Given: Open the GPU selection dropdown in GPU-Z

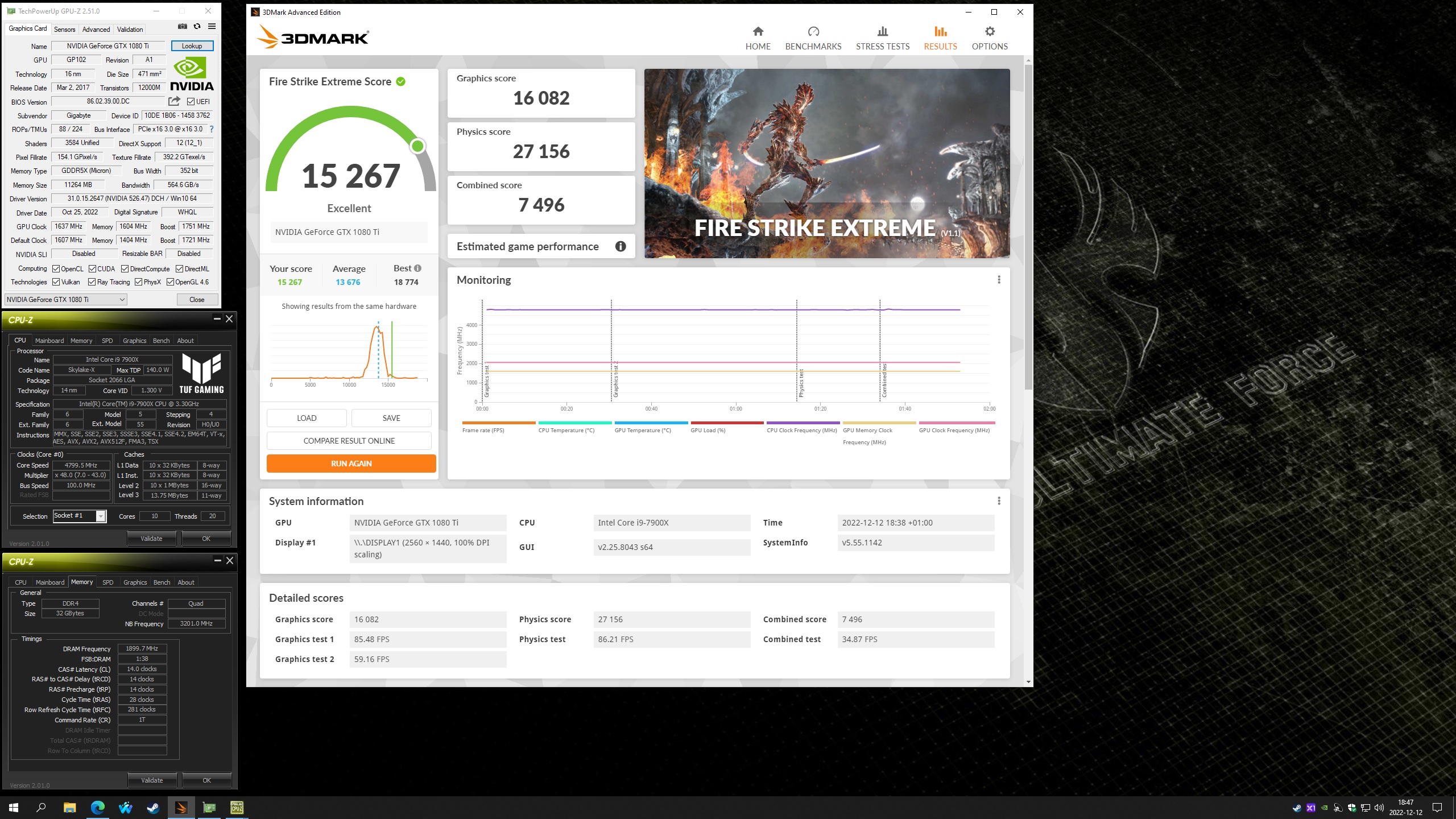Looking at the screenshot, I should (x=65, y=300).
